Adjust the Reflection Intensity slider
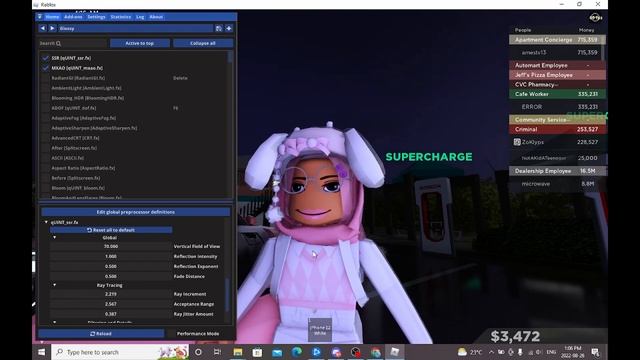 coord(111,257)
